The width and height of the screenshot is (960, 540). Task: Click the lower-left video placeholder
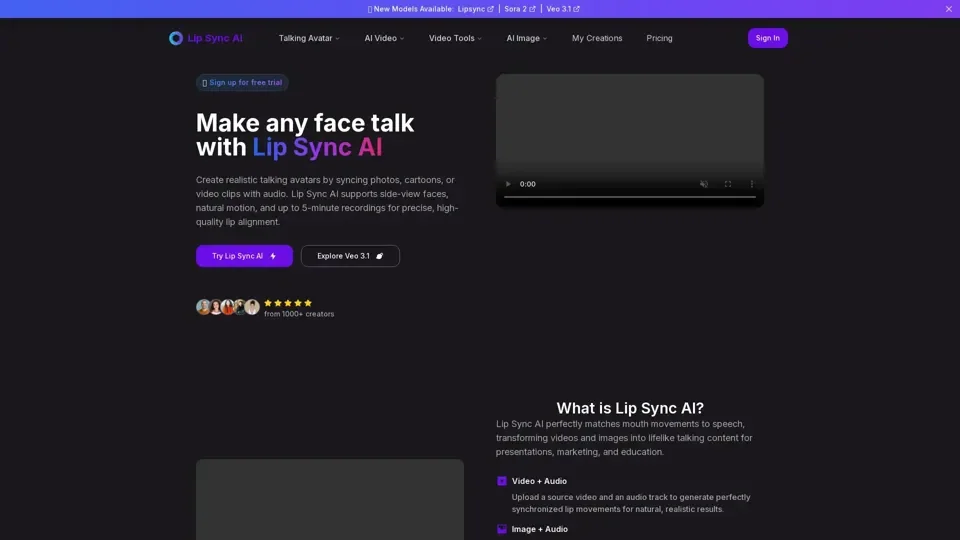330,500
